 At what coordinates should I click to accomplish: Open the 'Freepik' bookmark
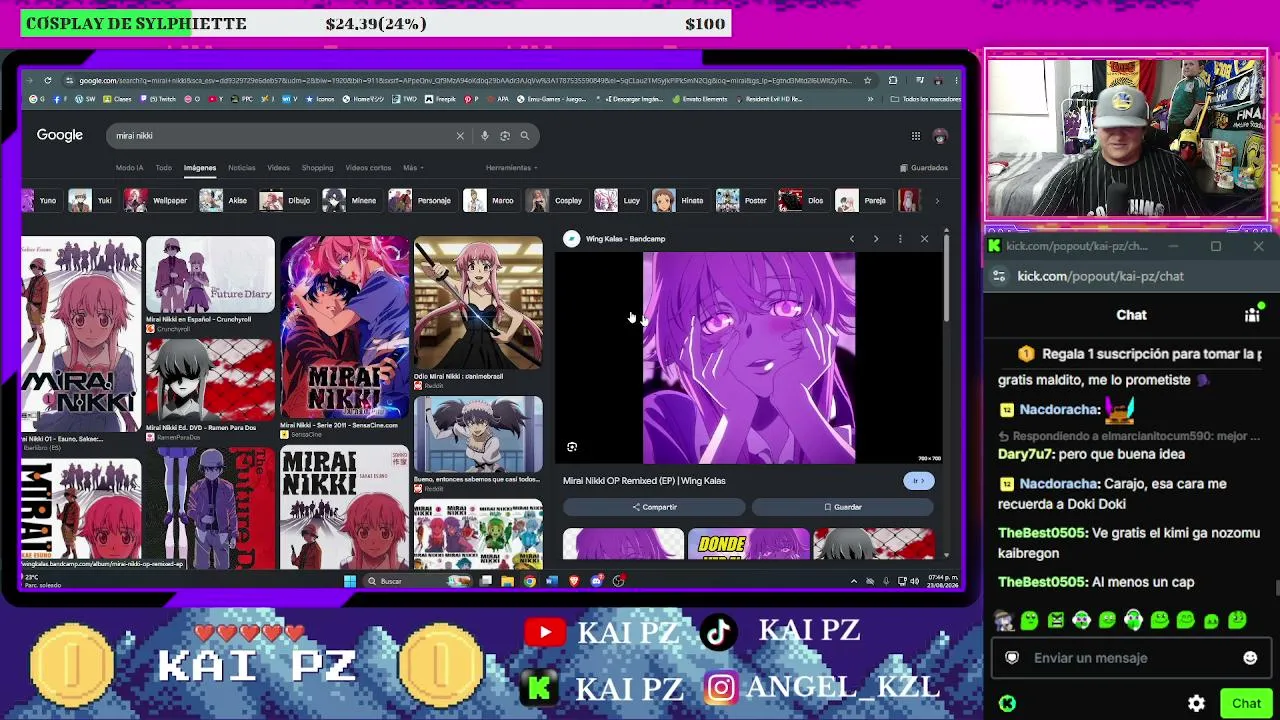coord(440,99)
